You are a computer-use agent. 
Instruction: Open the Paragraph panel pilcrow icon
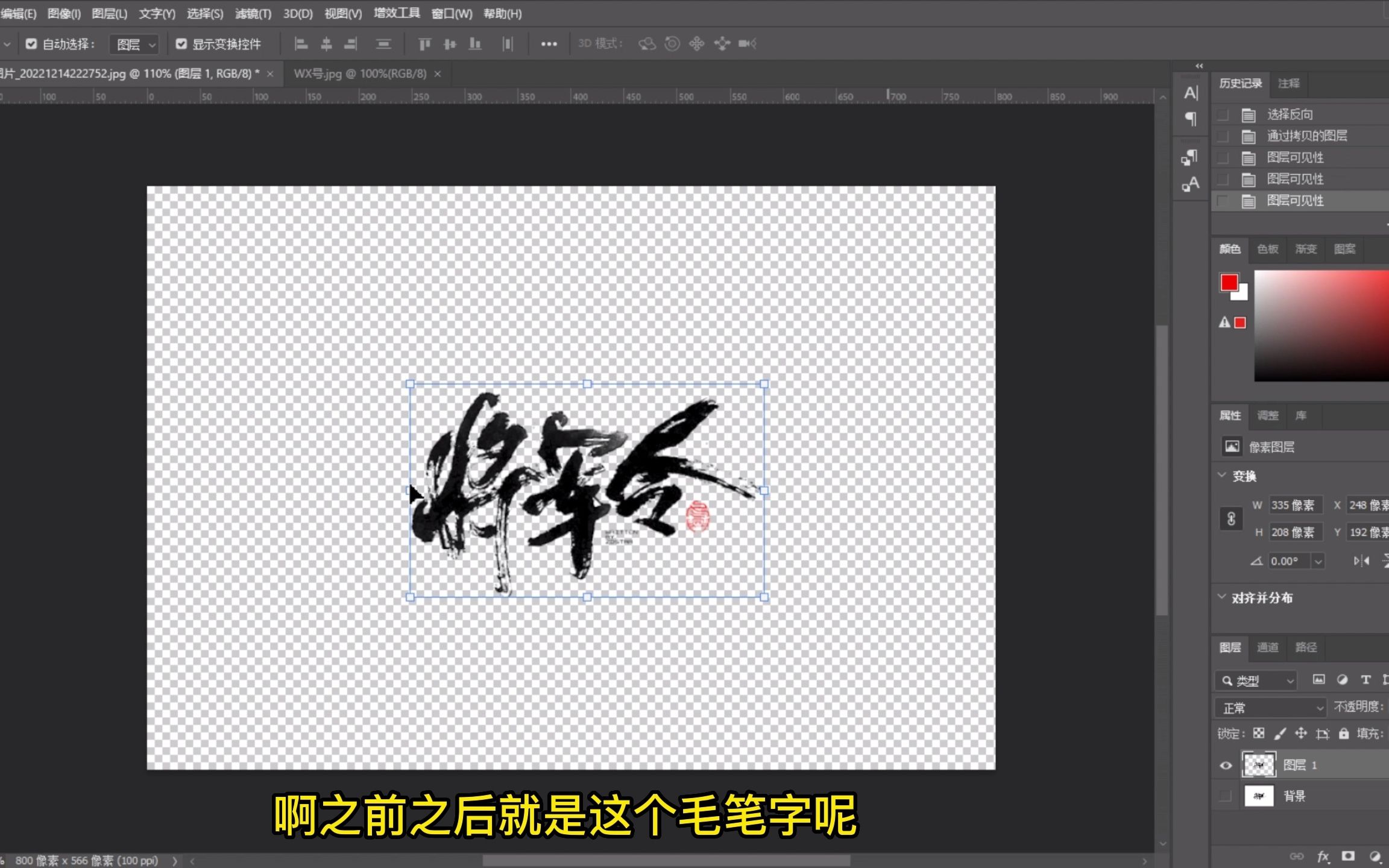(1191, 119)
